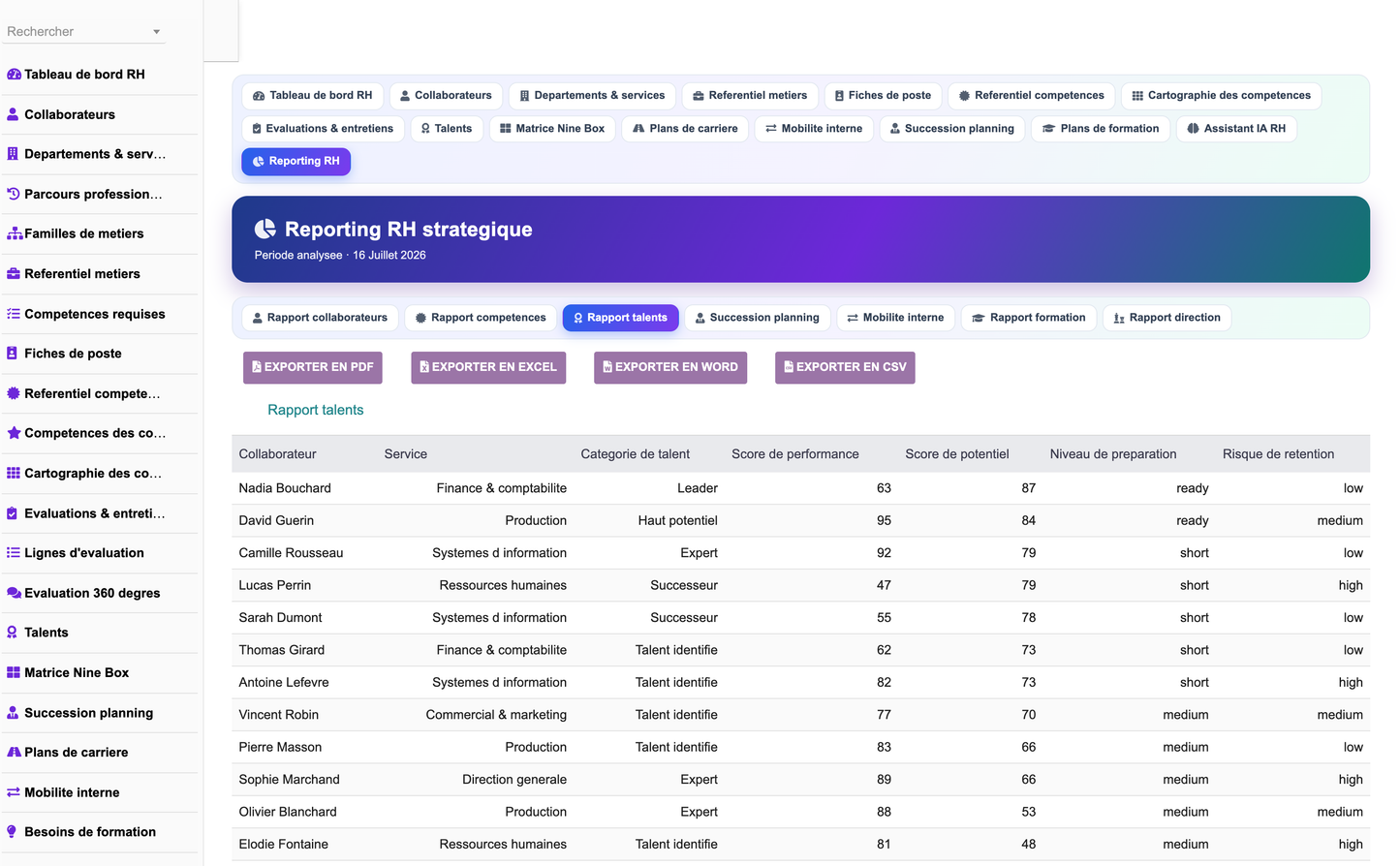Open the Rechercher dropdown arrow
This screenshot has width=1400, height=866.
point(156,32)
